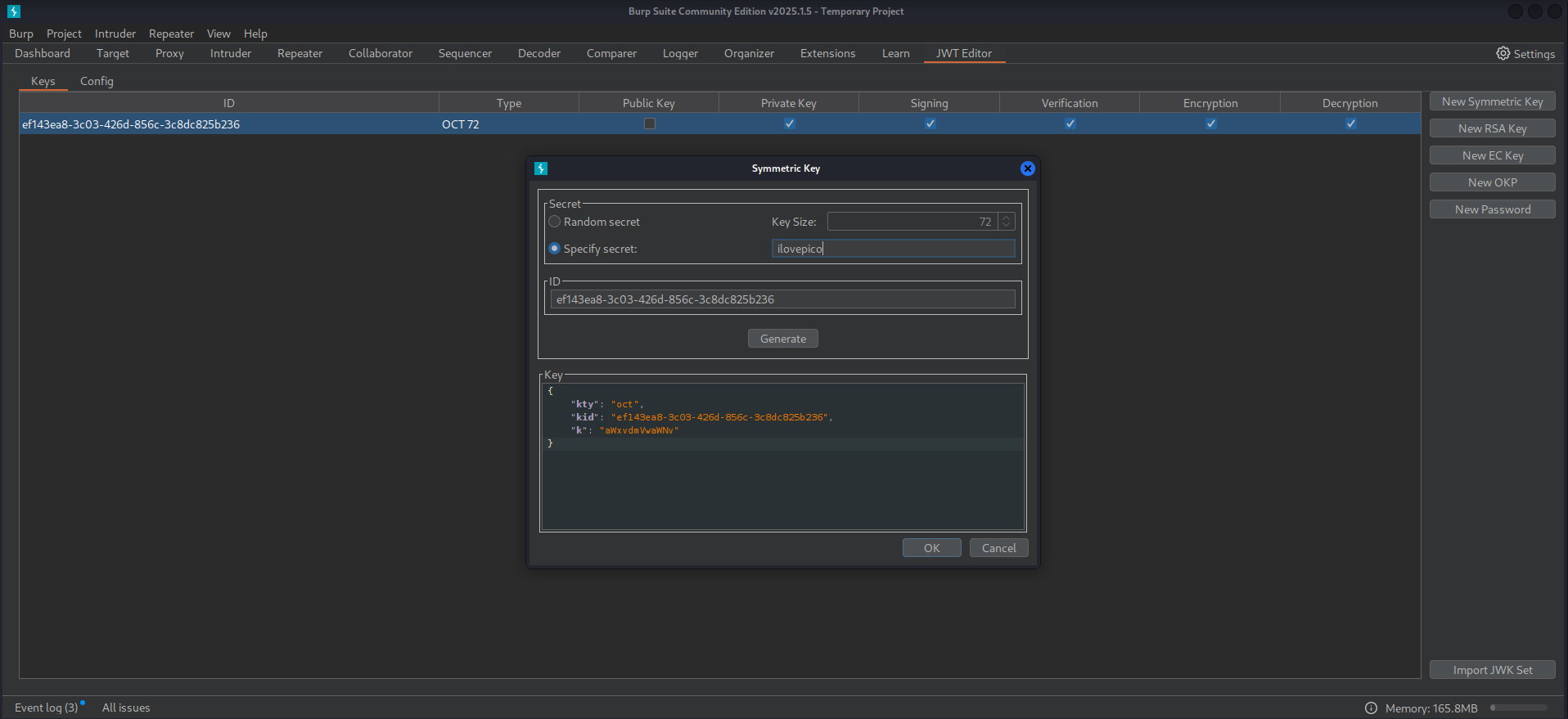This screenshot has height=719, width=1568.
Task: Click the Settings gear icon
Action: (x=1503, y=53)
